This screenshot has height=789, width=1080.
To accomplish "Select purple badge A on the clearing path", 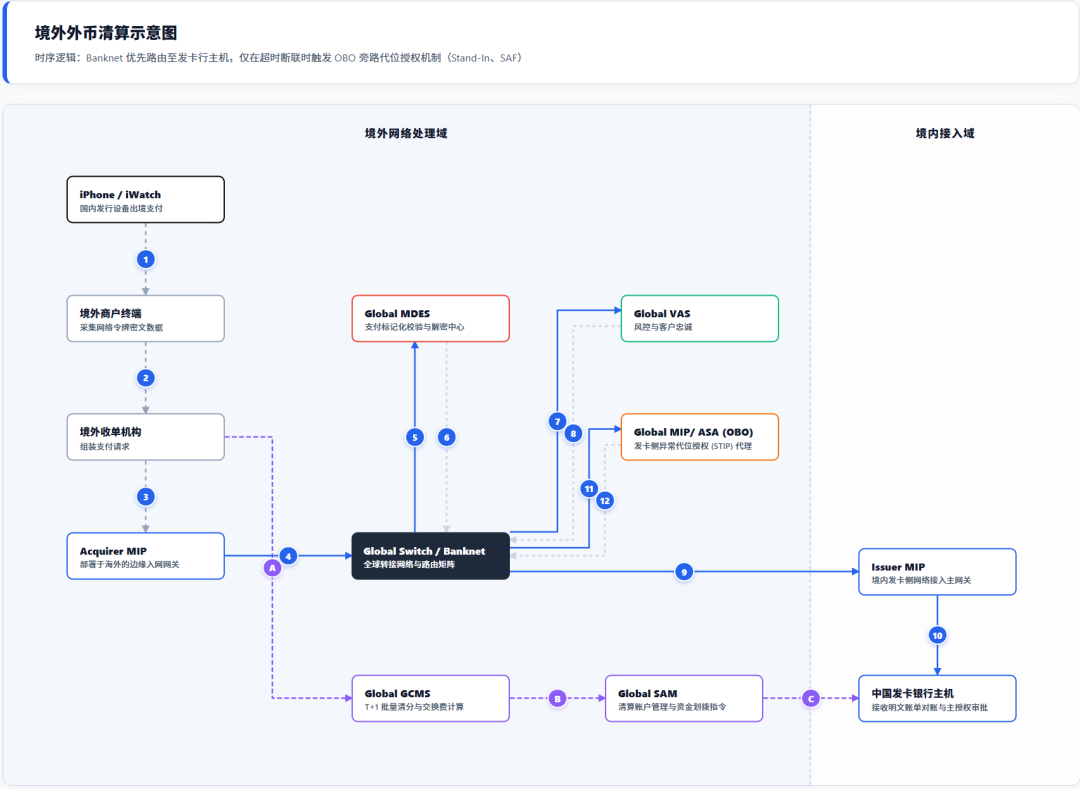I will (273, 568).
